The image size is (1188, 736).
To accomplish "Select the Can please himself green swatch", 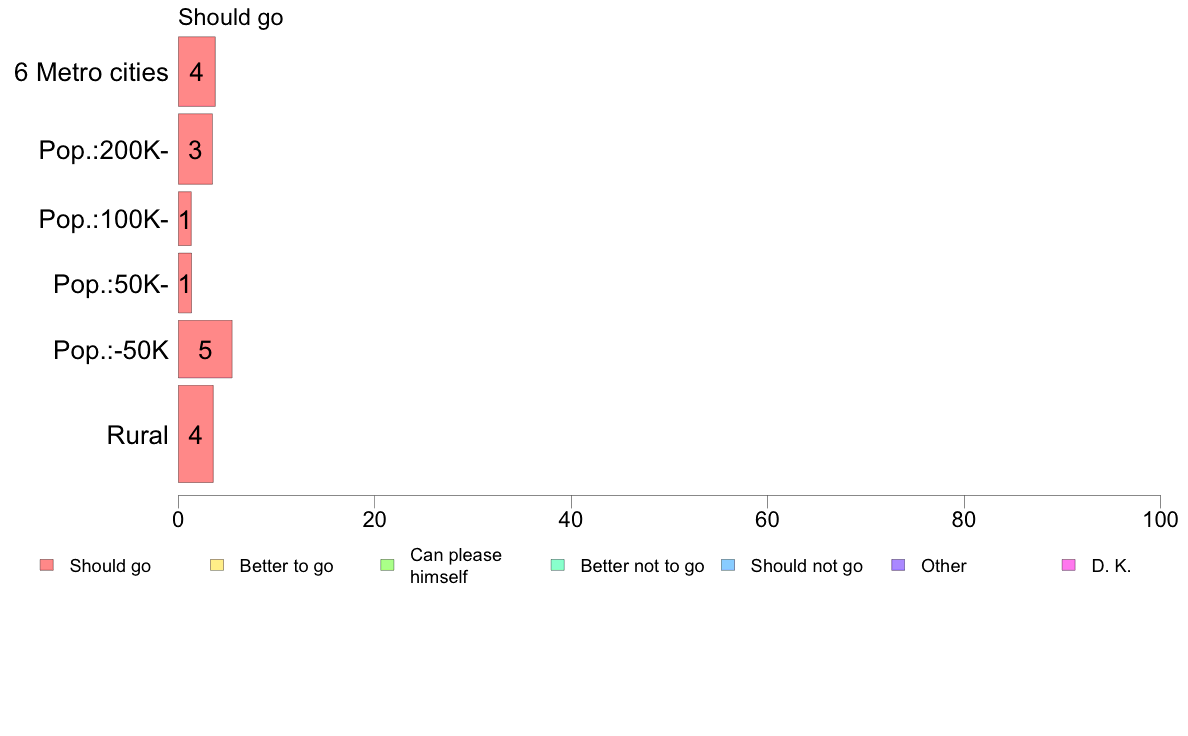I will [x=387, y=565].
